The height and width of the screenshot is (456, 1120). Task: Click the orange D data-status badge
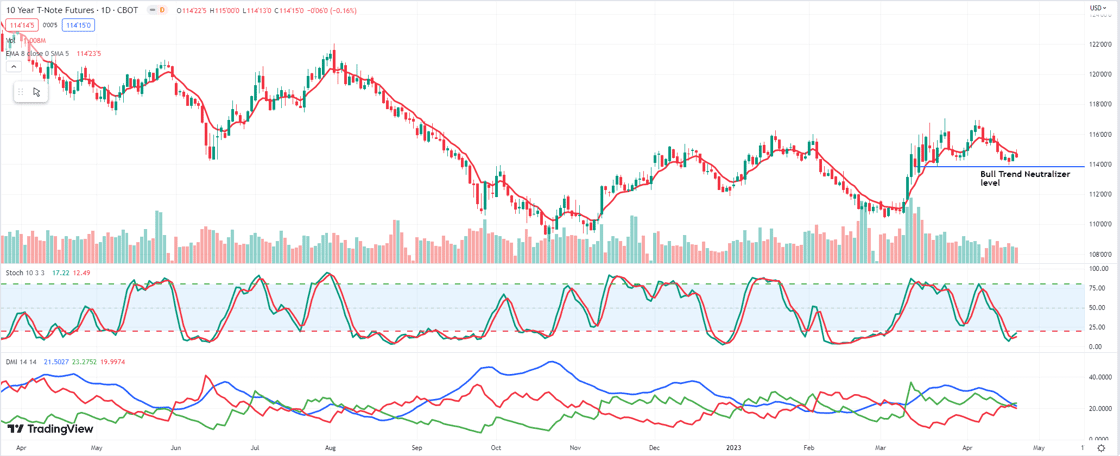[161, 10]
